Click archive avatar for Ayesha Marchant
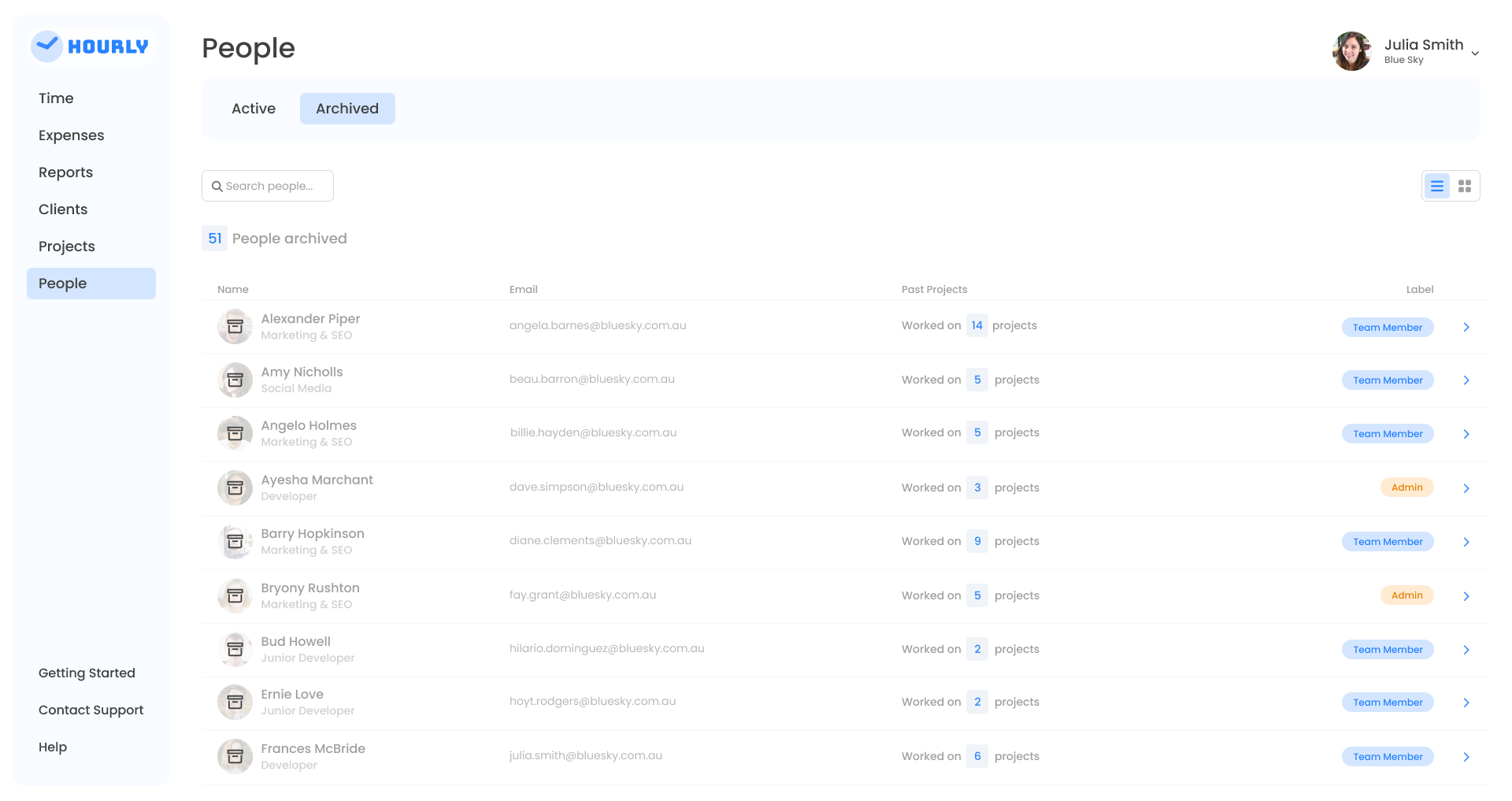Viewport: 1512px width, 801px height. pos(235,488)
